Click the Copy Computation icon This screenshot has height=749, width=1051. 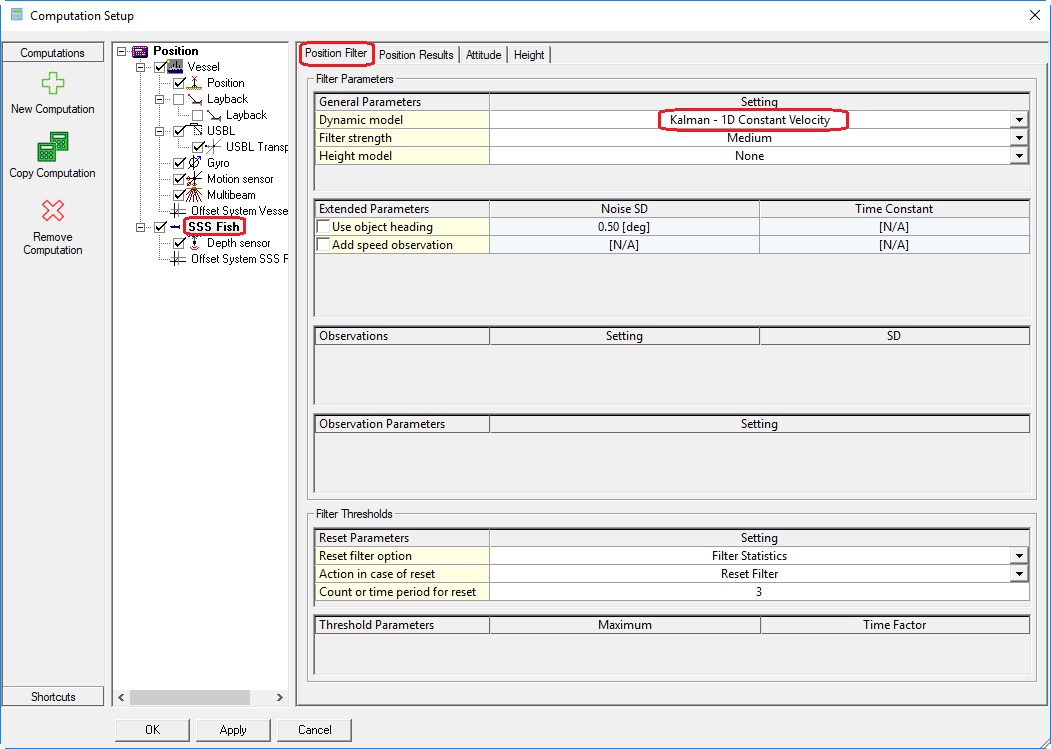(x=52, y=147)
